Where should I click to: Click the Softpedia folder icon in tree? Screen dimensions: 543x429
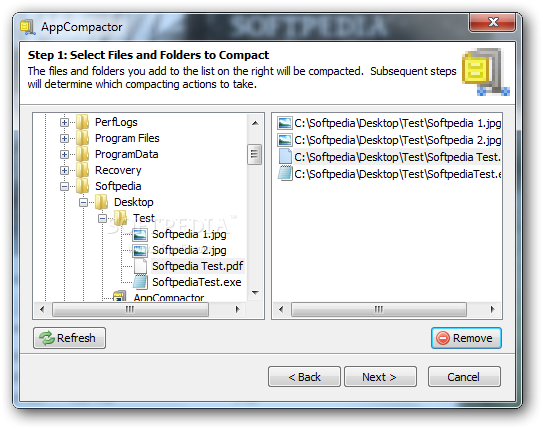pos(82,186)
